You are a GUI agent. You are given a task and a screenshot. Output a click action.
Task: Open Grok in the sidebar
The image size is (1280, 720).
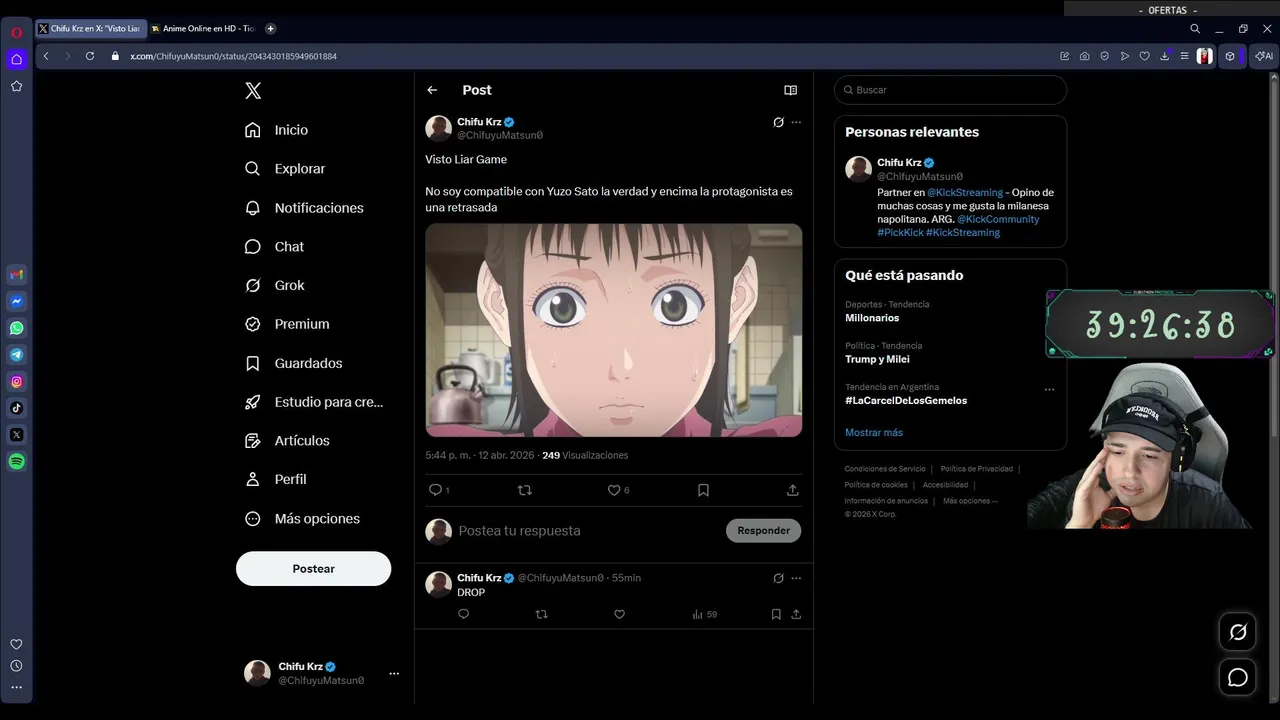pos(275,285)
